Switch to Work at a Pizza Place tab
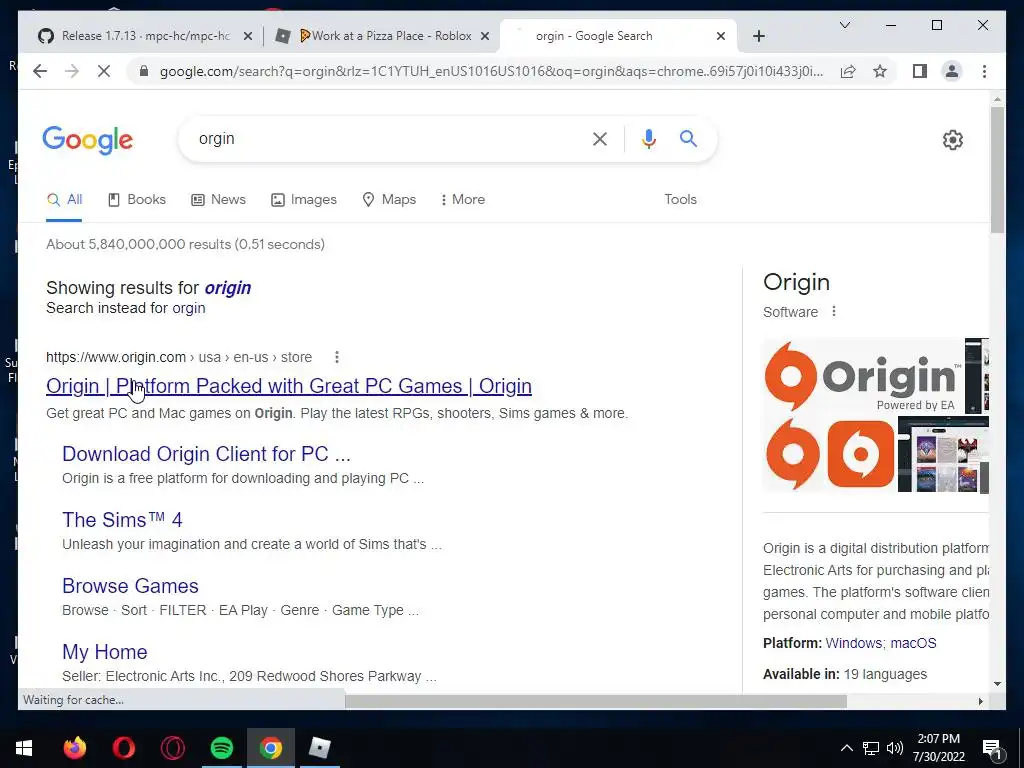Image resolution: width=1024 pixels, height=768 pixels. (383, 36)
